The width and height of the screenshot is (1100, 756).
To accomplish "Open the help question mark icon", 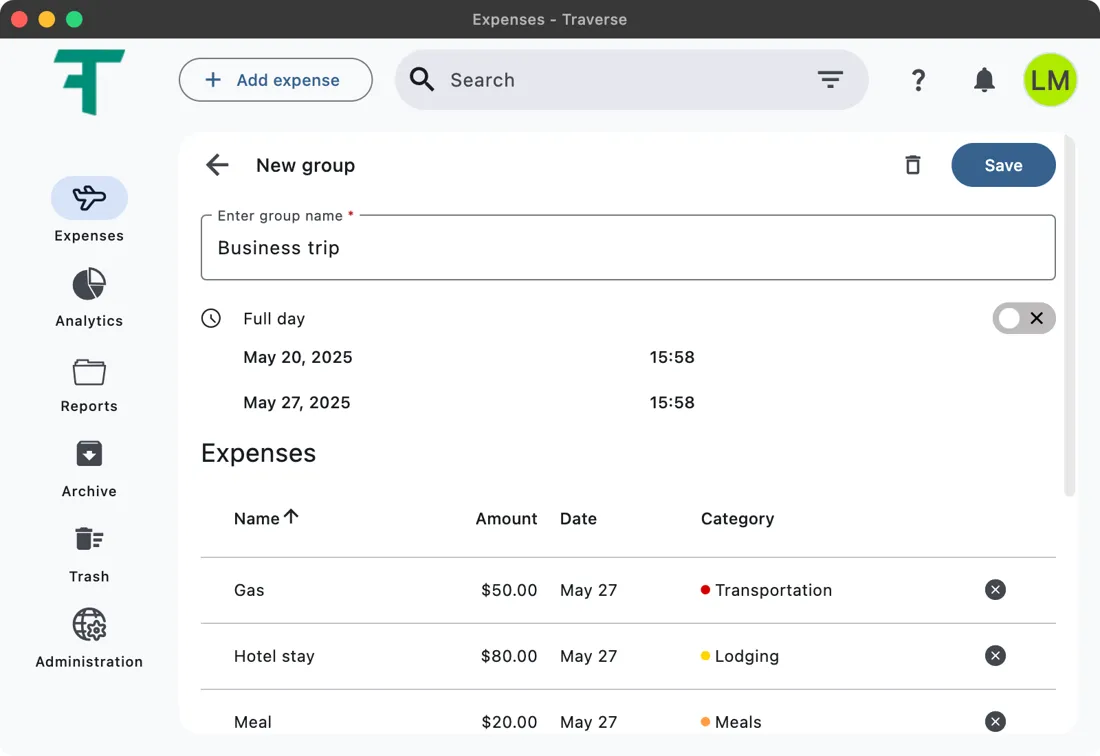I will pyautogui.click(x=918, y=80).
